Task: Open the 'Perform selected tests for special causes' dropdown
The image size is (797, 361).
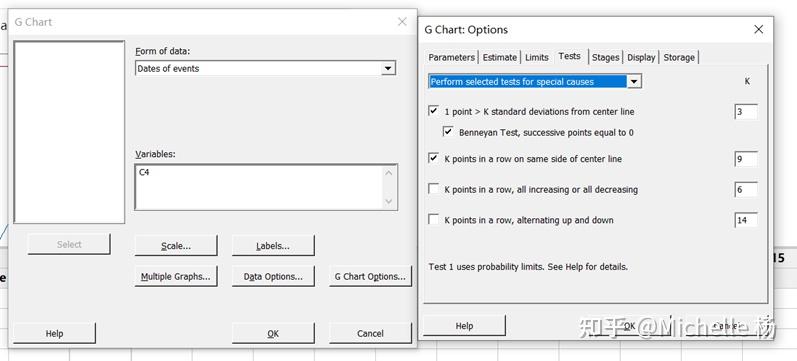Action: tap(634, 81)
